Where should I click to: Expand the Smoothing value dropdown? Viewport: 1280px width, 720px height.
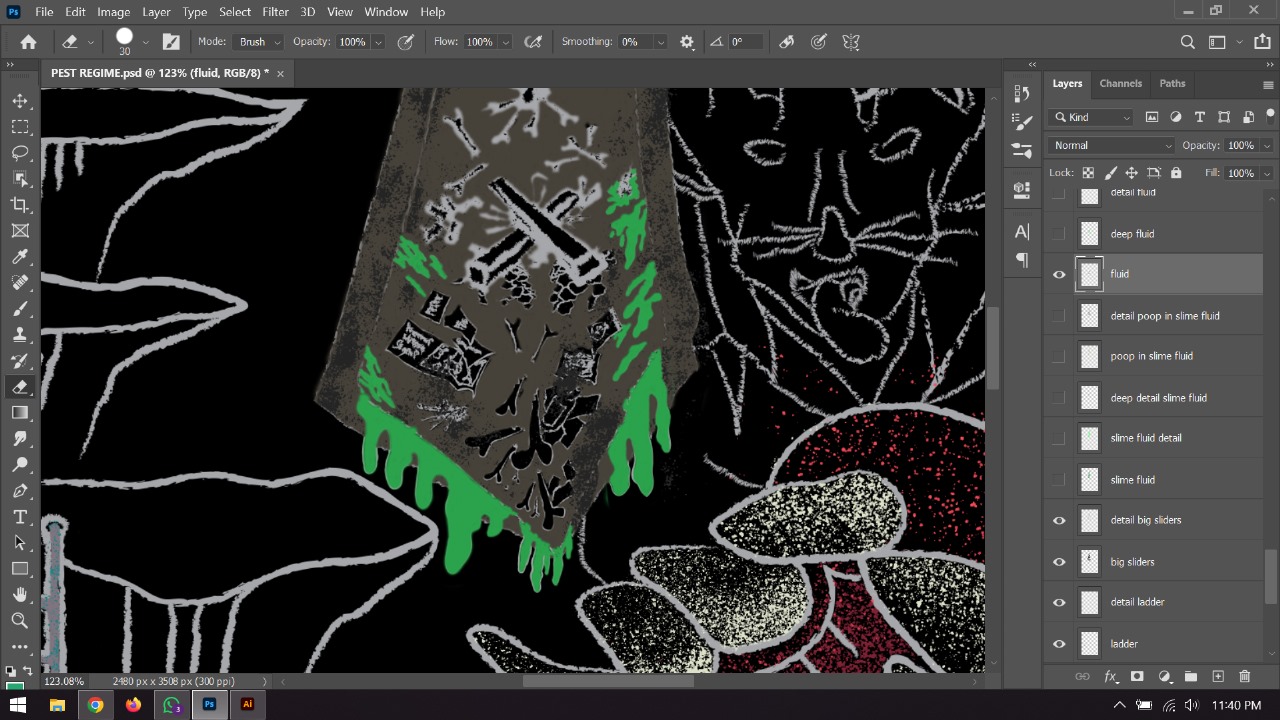point(660,42)
